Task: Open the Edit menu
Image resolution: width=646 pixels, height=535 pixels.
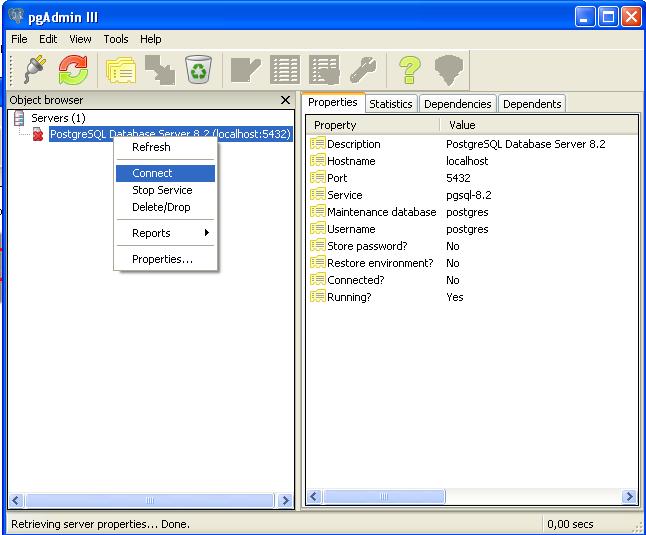Action: click(x=48, y=39)
